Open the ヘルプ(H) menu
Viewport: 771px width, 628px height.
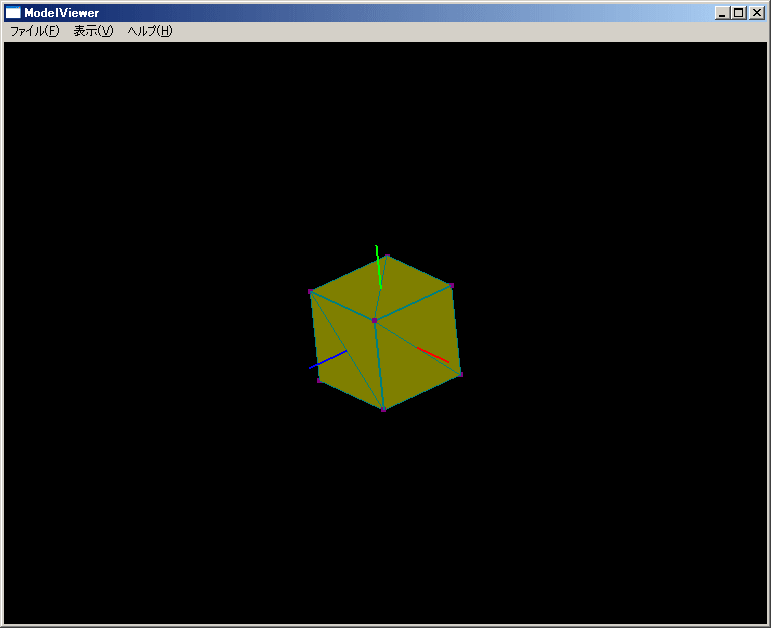[x=149, y=31]
